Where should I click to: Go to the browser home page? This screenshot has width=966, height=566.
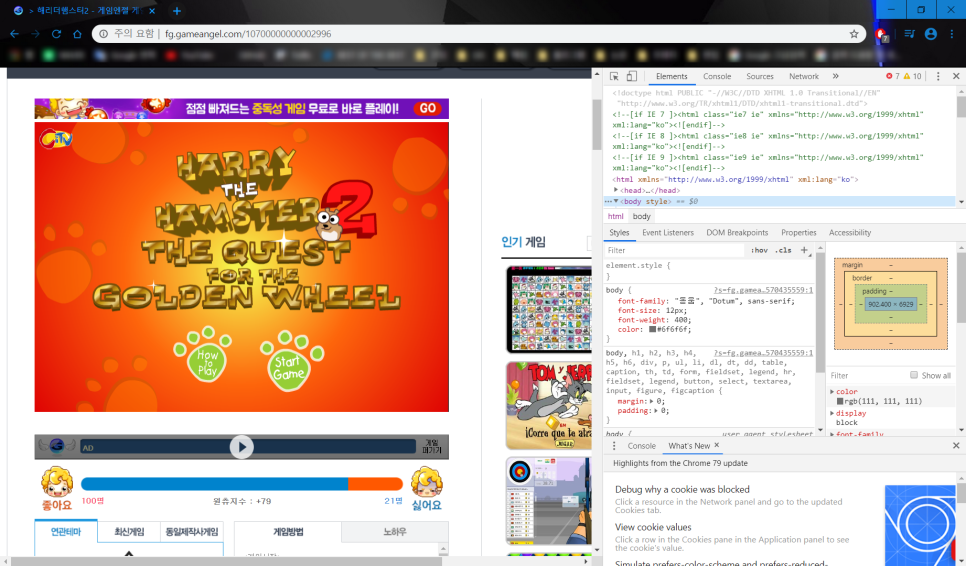pyautogui.click(x=77, y=34)
